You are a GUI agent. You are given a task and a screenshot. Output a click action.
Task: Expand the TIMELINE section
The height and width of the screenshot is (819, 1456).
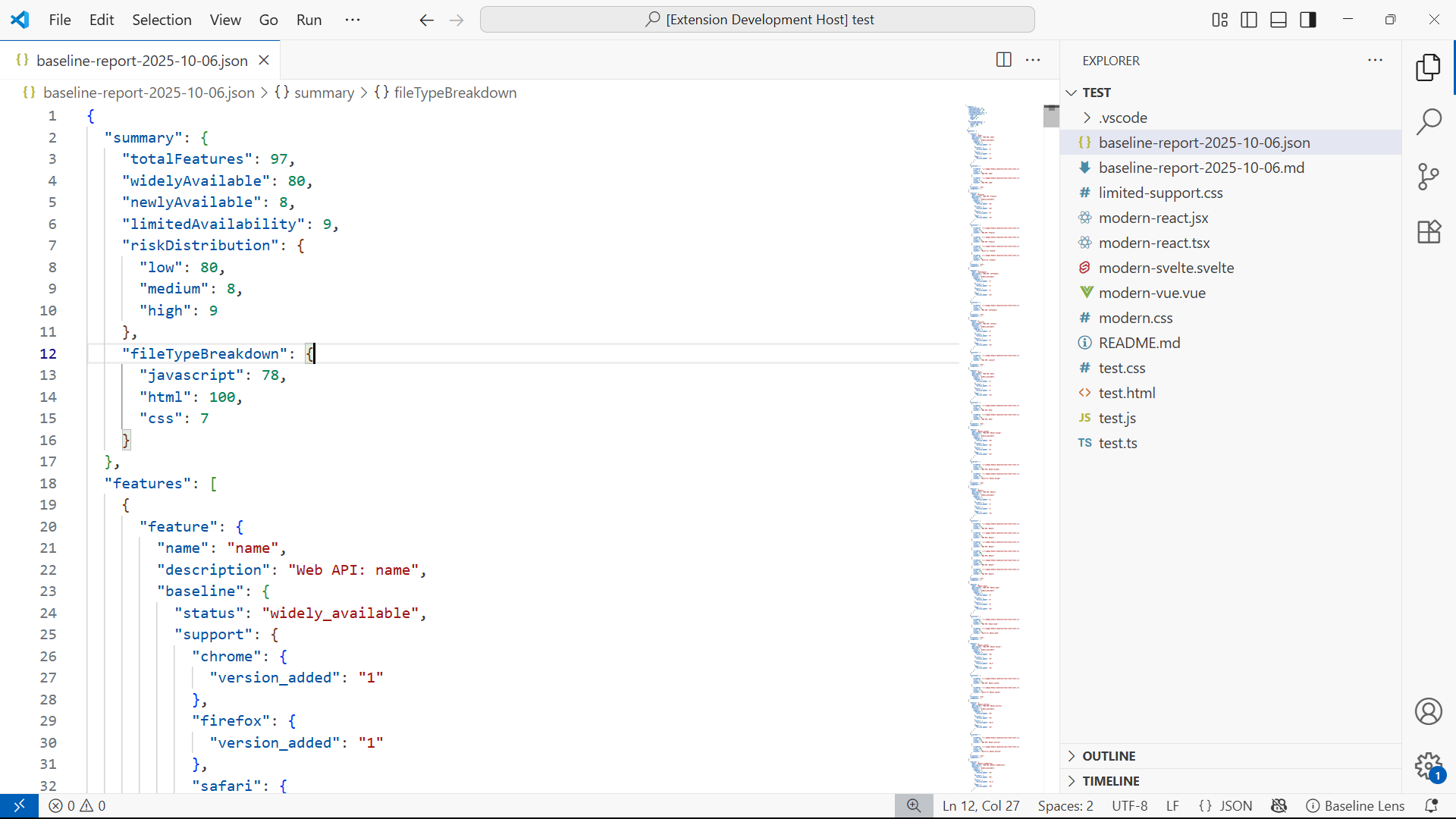tap(1110, 781)
